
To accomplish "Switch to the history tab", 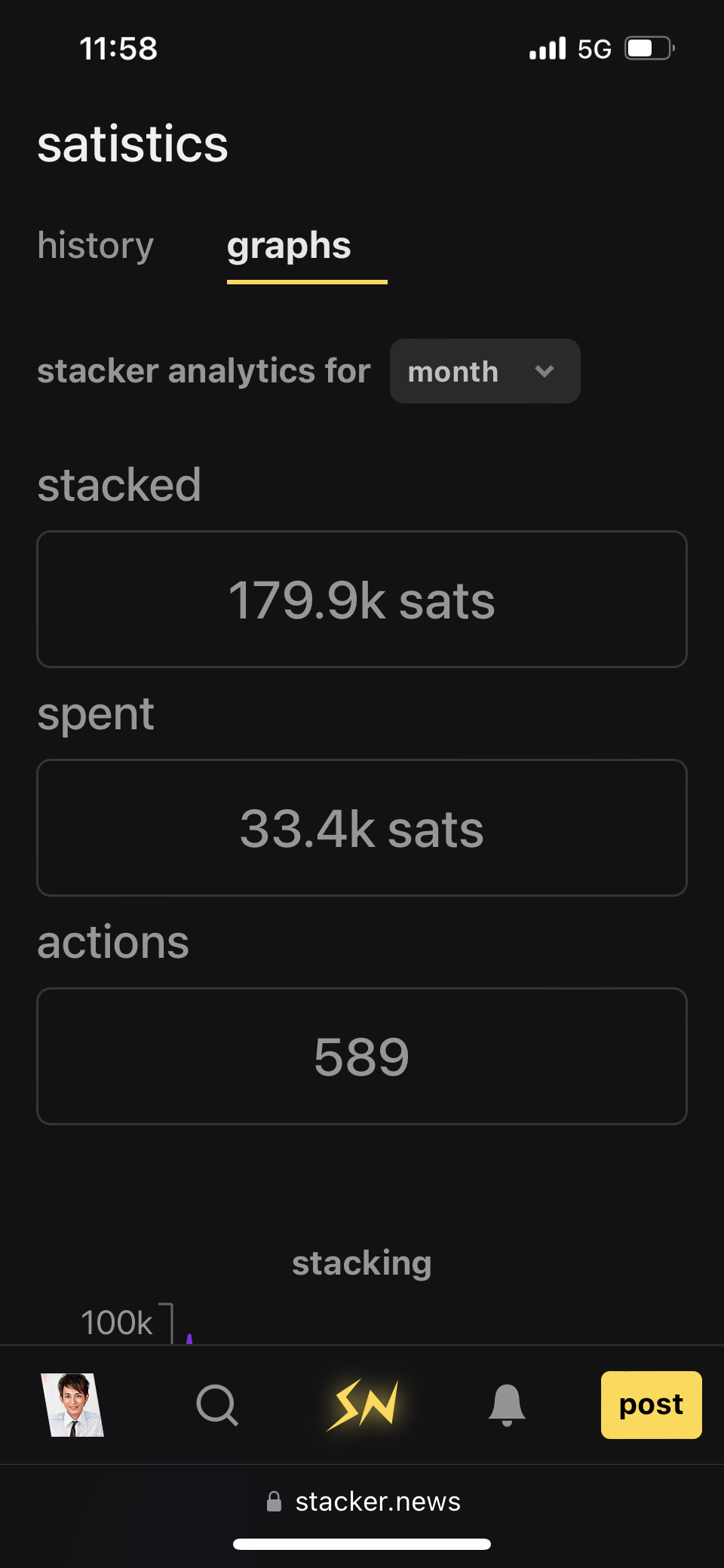I will pyautogui.click(x=96, y=246).
